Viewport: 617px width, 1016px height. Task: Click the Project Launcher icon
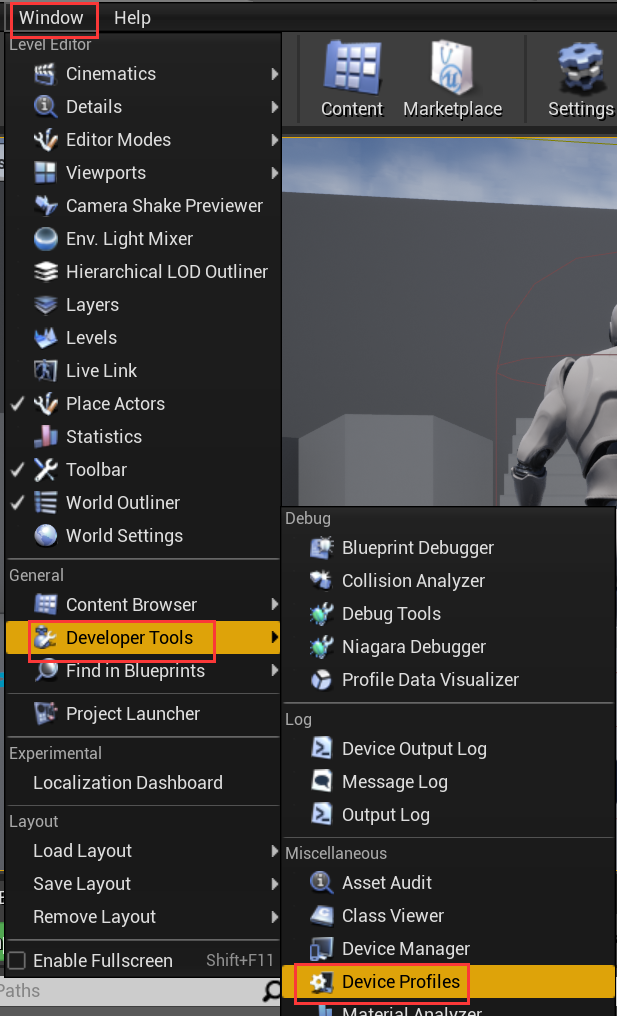45,714
